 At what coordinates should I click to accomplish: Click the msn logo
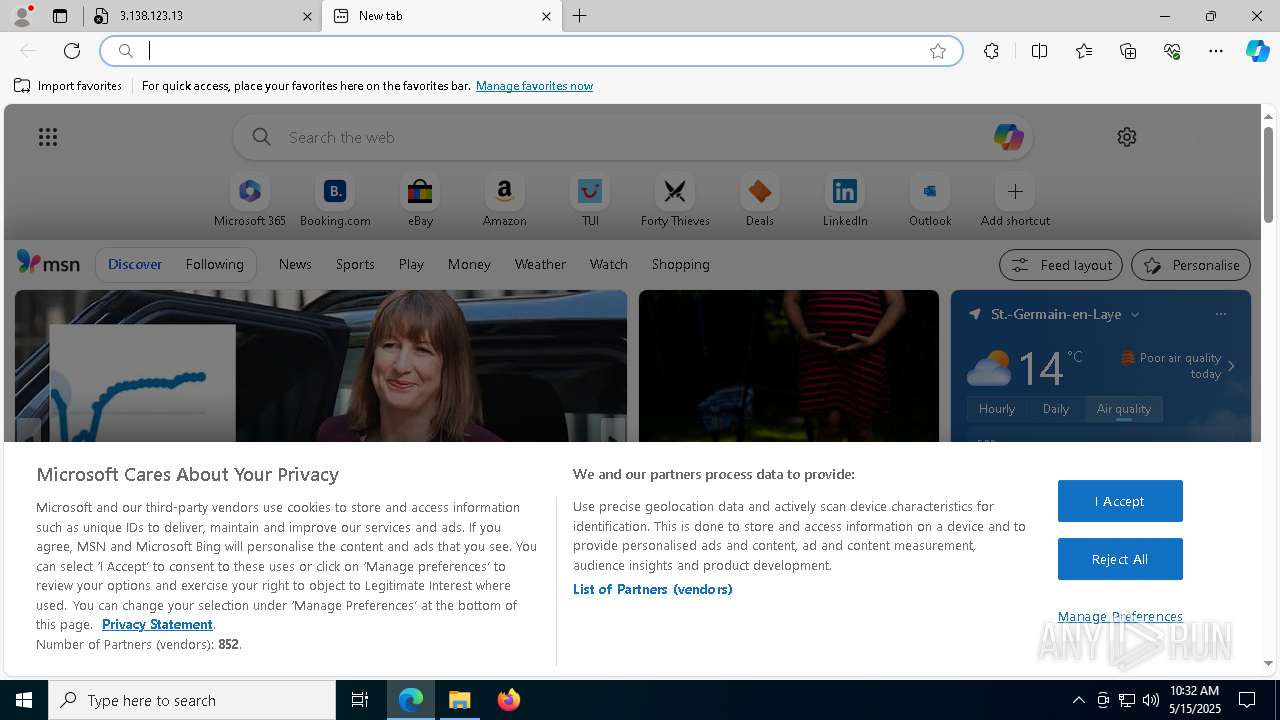coord(48,263)
